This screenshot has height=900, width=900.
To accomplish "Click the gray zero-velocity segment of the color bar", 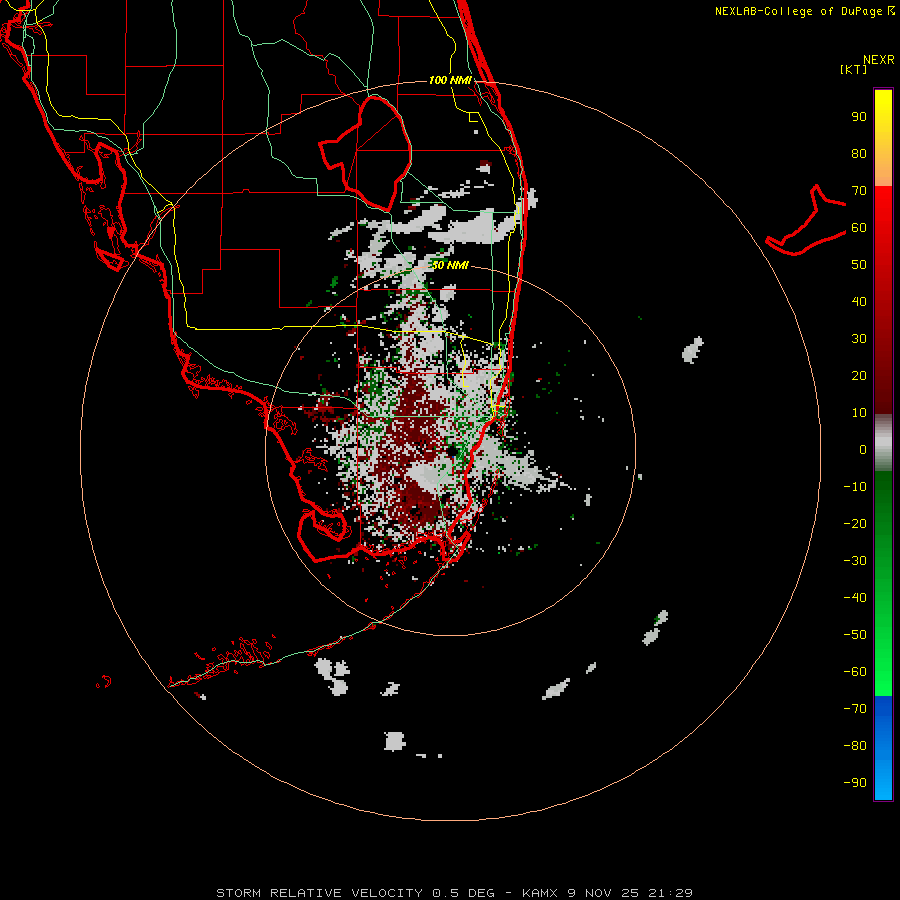I will click(x=883, y=443).
